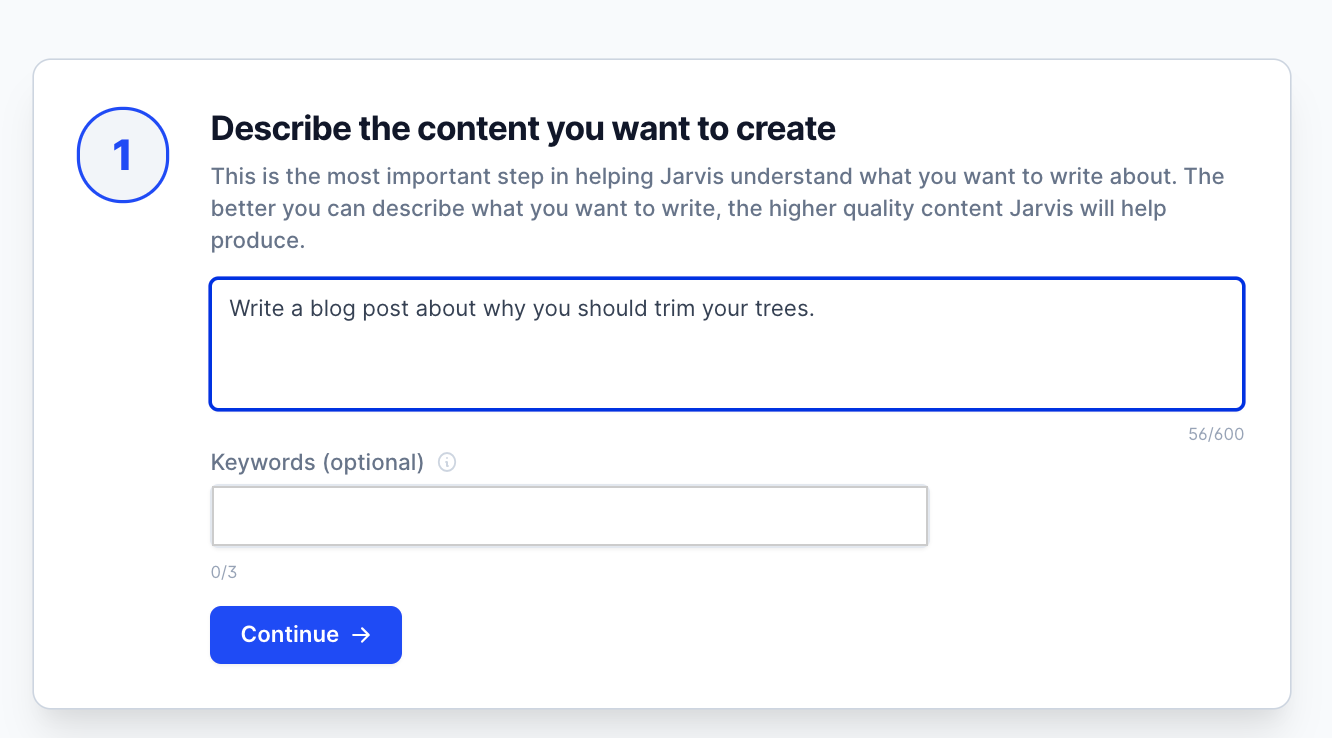Click the arrow icon on Continue button
The height and width of the screenshot is (738, 1332).
362,635
